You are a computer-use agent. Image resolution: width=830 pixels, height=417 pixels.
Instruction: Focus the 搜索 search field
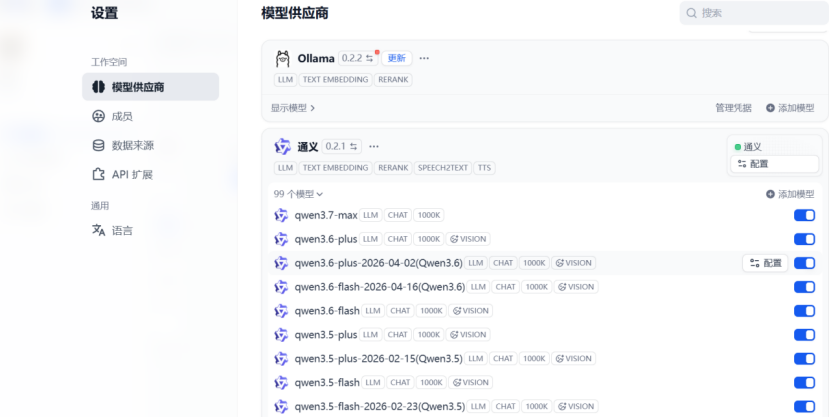point(754,13)
